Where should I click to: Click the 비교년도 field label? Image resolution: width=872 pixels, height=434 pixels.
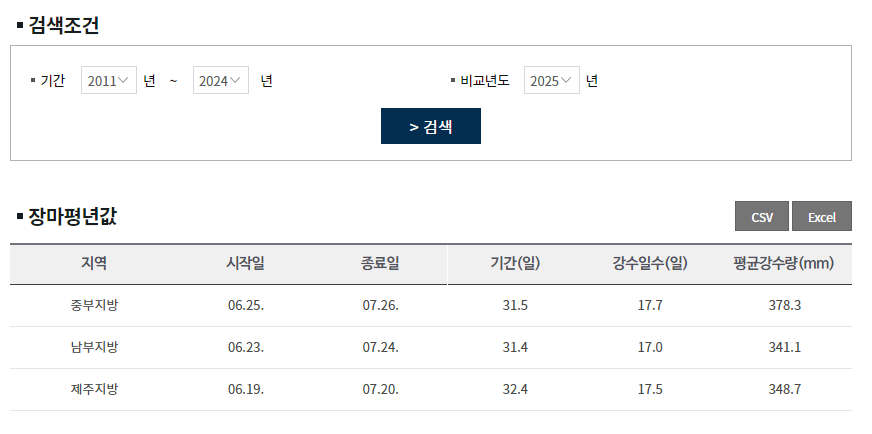[485, 81]
